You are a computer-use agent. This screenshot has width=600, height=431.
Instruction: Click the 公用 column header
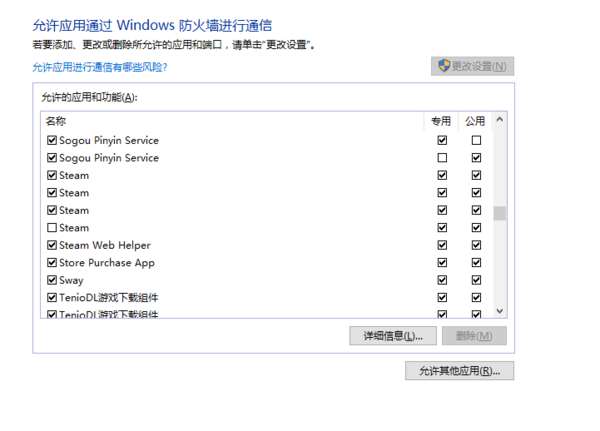point(475,121)
